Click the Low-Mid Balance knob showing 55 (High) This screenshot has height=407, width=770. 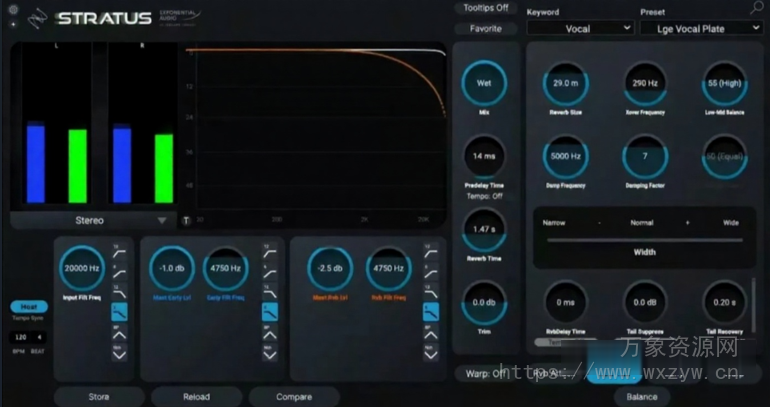[724, 83]
